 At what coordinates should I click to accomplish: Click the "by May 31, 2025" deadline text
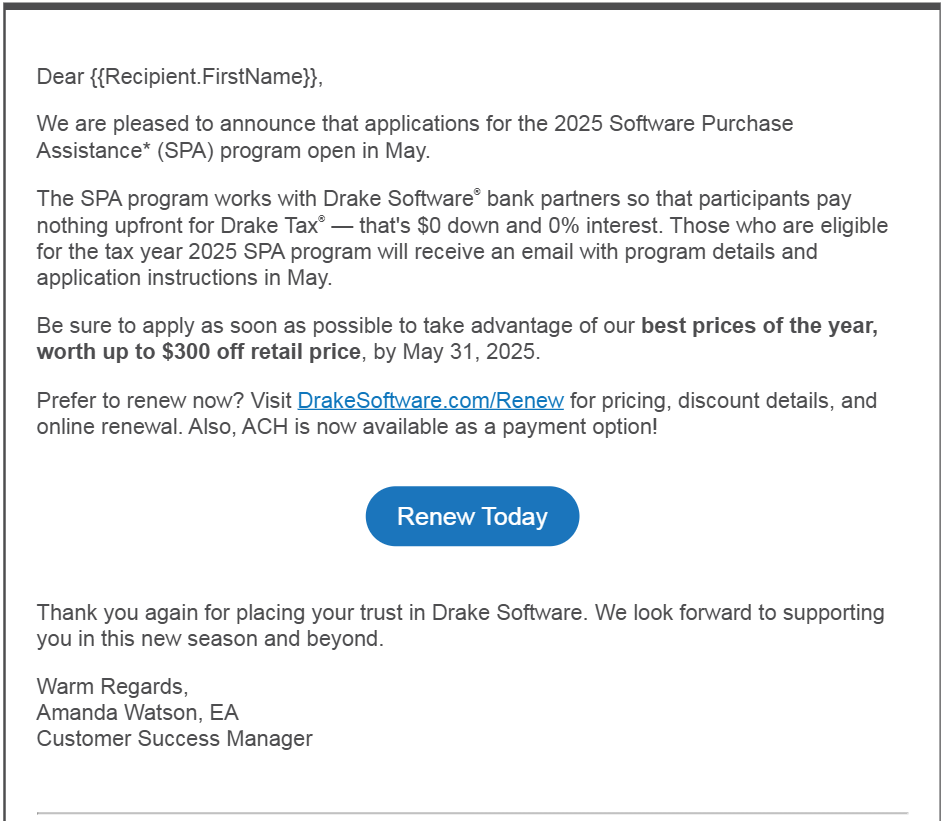456,352
